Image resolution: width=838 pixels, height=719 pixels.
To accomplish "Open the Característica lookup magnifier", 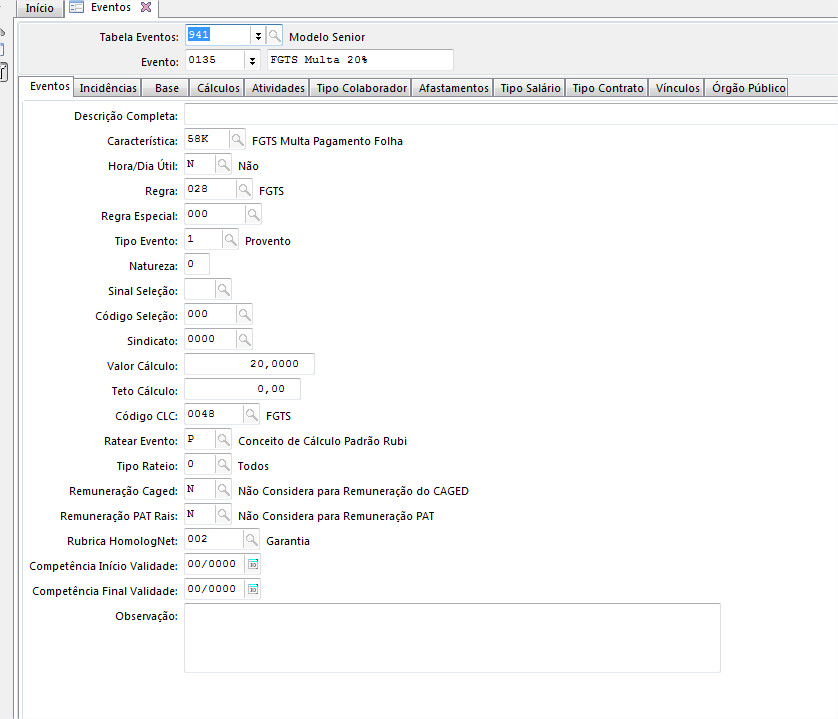I will pos(237,140).
